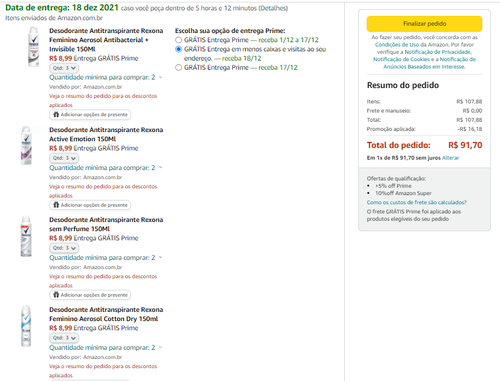Open Qtd dropdown for Active Emotion deodorant

pos(64,158)
